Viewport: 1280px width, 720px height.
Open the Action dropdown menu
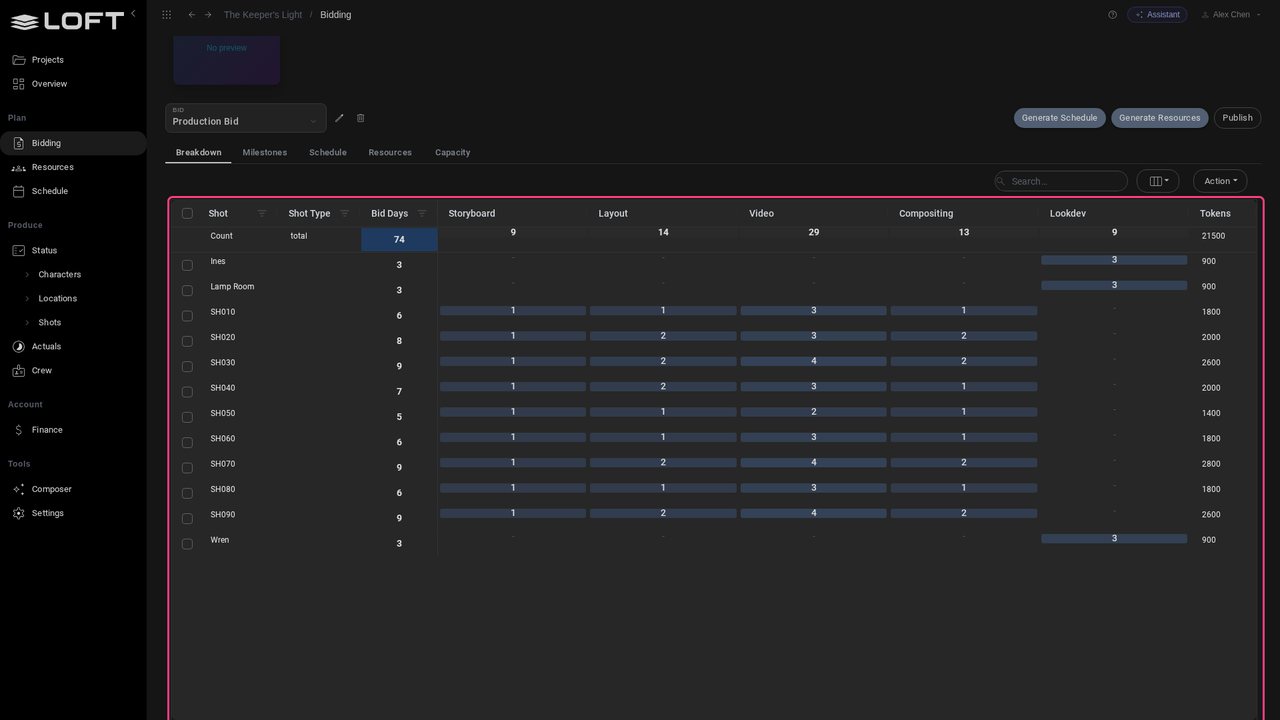[1220, 181]
